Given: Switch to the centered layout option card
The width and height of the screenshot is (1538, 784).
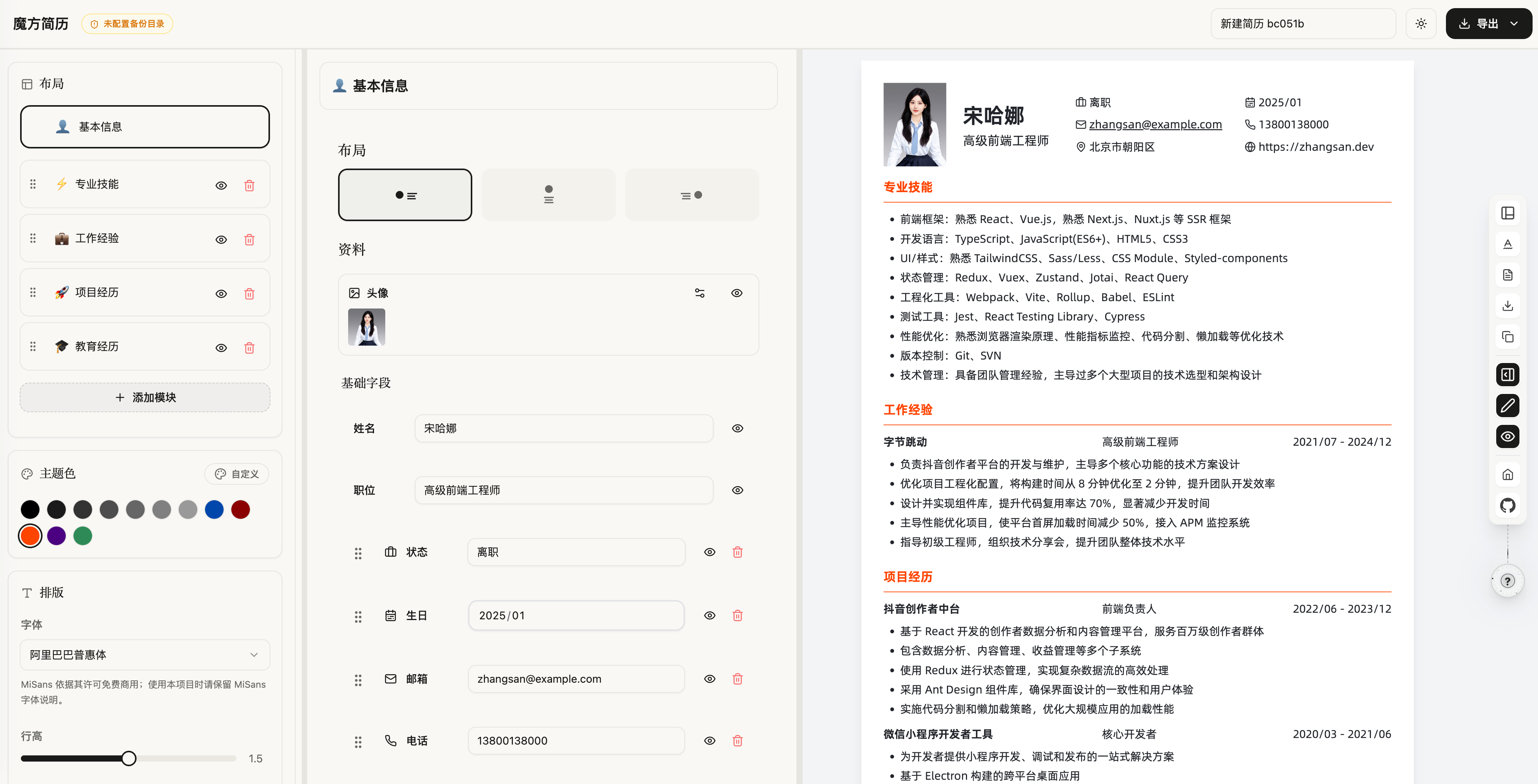Looking at the screenshot, I should (548, 194).
